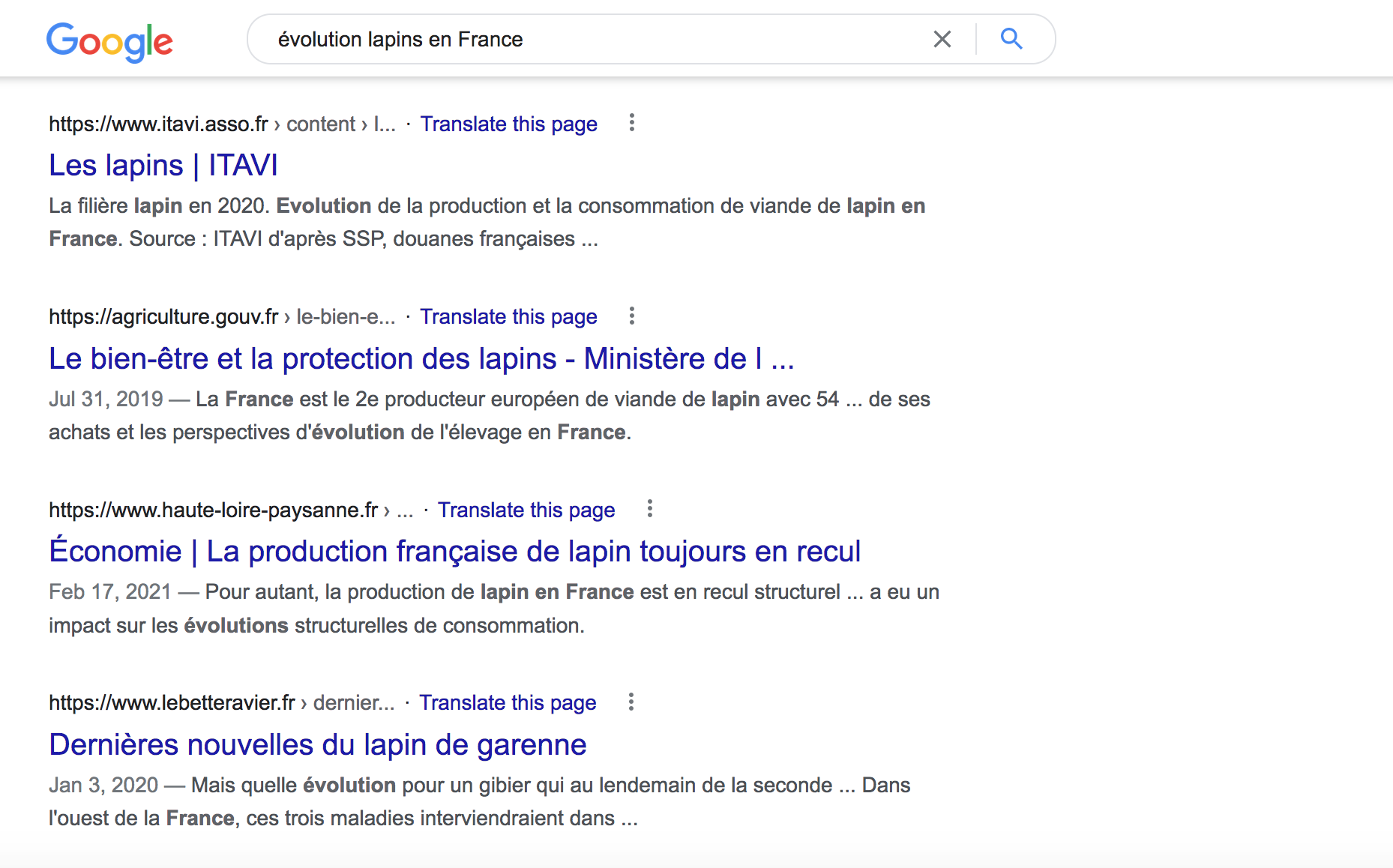Translate the agriculture.gouv.fr page

508,317
